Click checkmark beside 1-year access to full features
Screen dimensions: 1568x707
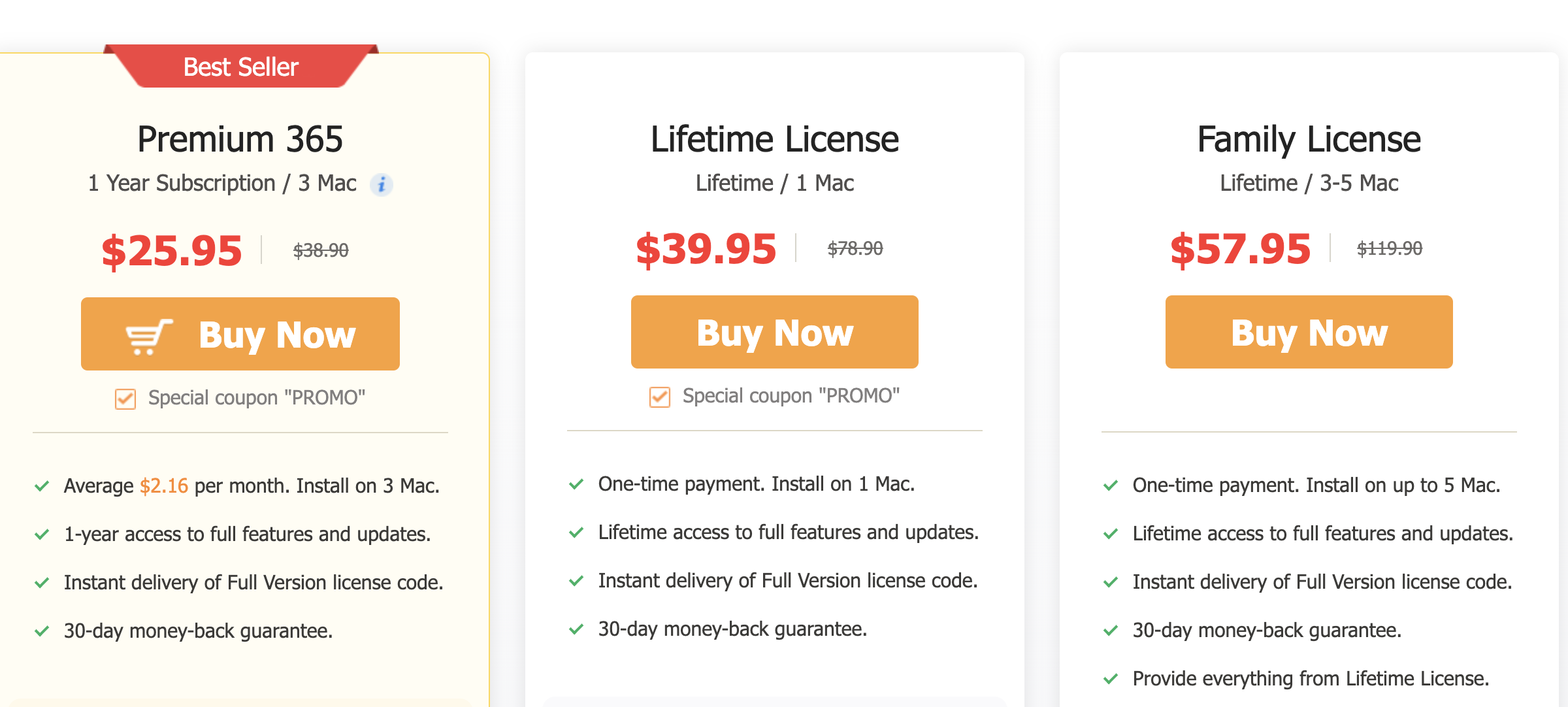pos(42,534)
